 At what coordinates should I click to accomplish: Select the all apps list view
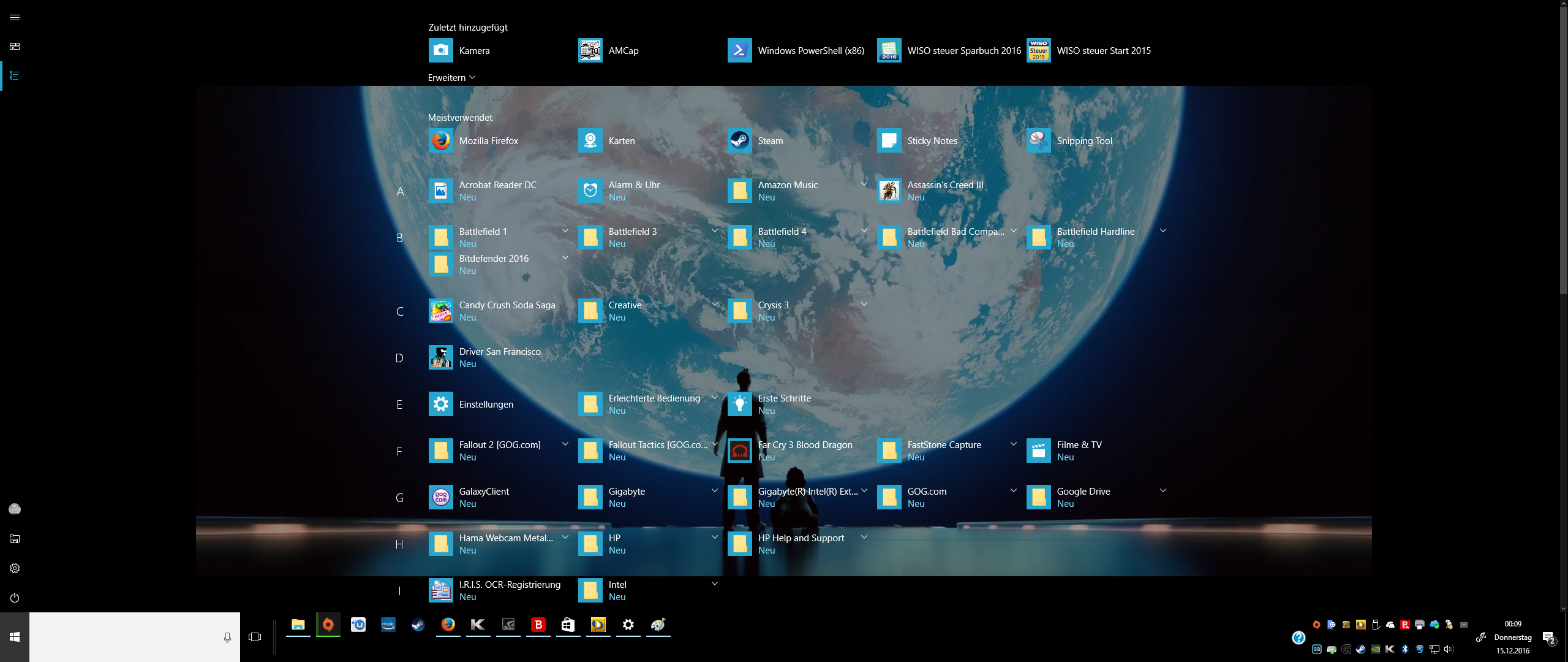click(x=15, y=76)
